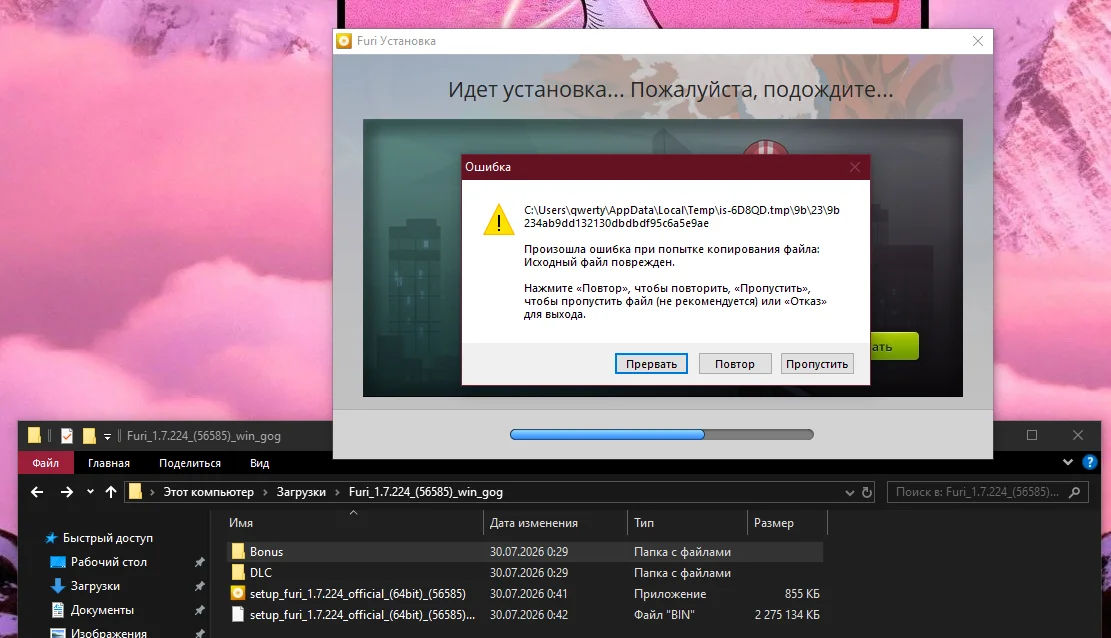The width and height of the screenshot is (1111, 638).
Task: Click the installation progress bar
Action: (662, 435)
